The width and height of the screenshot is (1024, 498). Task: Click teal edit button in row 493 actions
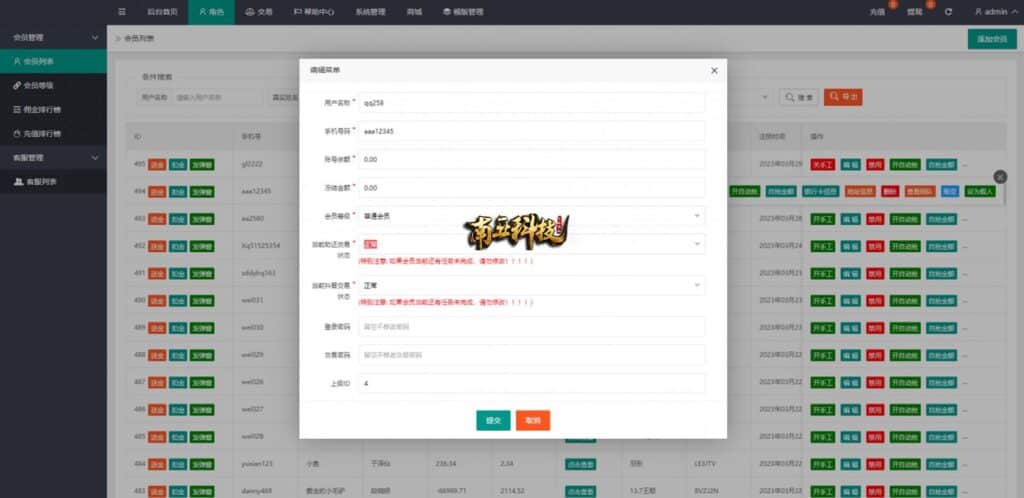tap(850, 219)
